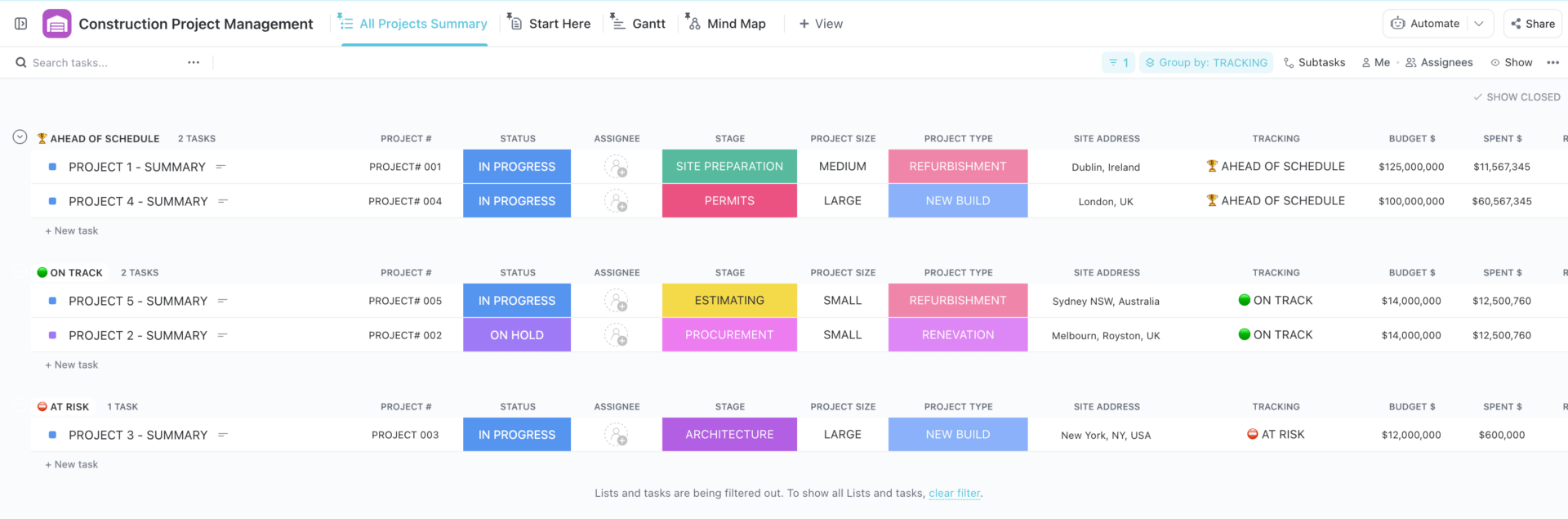This screenshot has height=519, width=1568.
Task: Open search options three-dot menu
Action: (194, 63)
